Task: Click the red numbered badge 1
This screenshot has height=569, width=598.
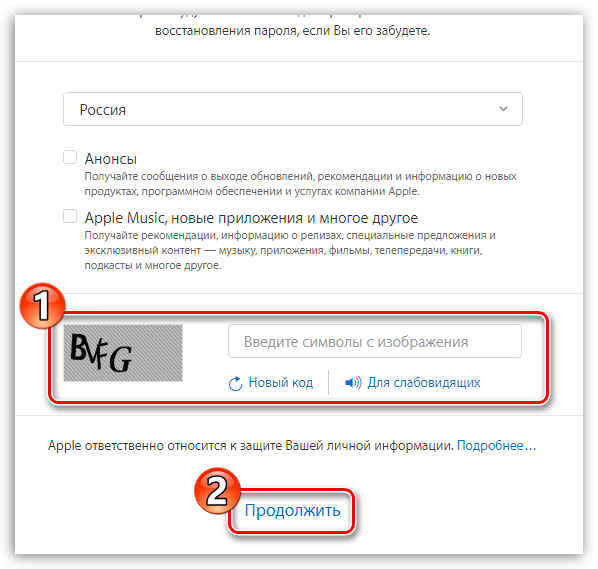Action: point(42,305)
